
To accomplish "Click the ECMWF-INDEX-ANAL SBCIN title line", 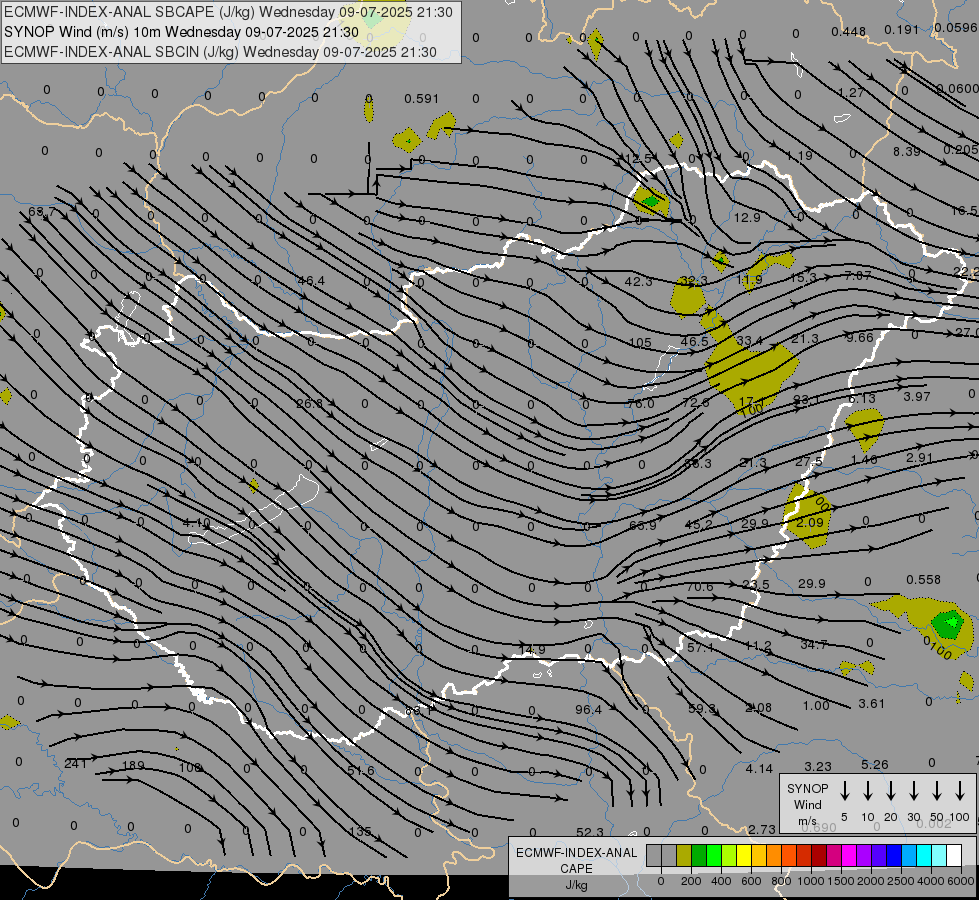I will 220,52.
